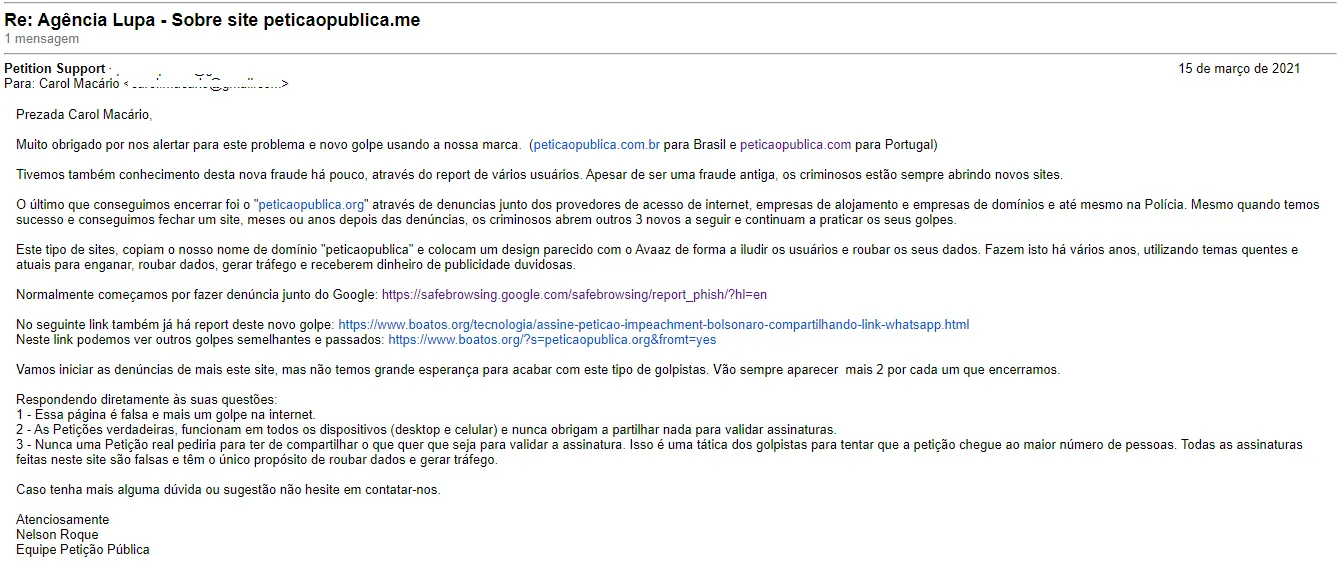The height and width of the screenshot is (578, 1338).
Task: Click the greeting 'Prezada Carol Macário,'
Action: [x=84, y=115]
